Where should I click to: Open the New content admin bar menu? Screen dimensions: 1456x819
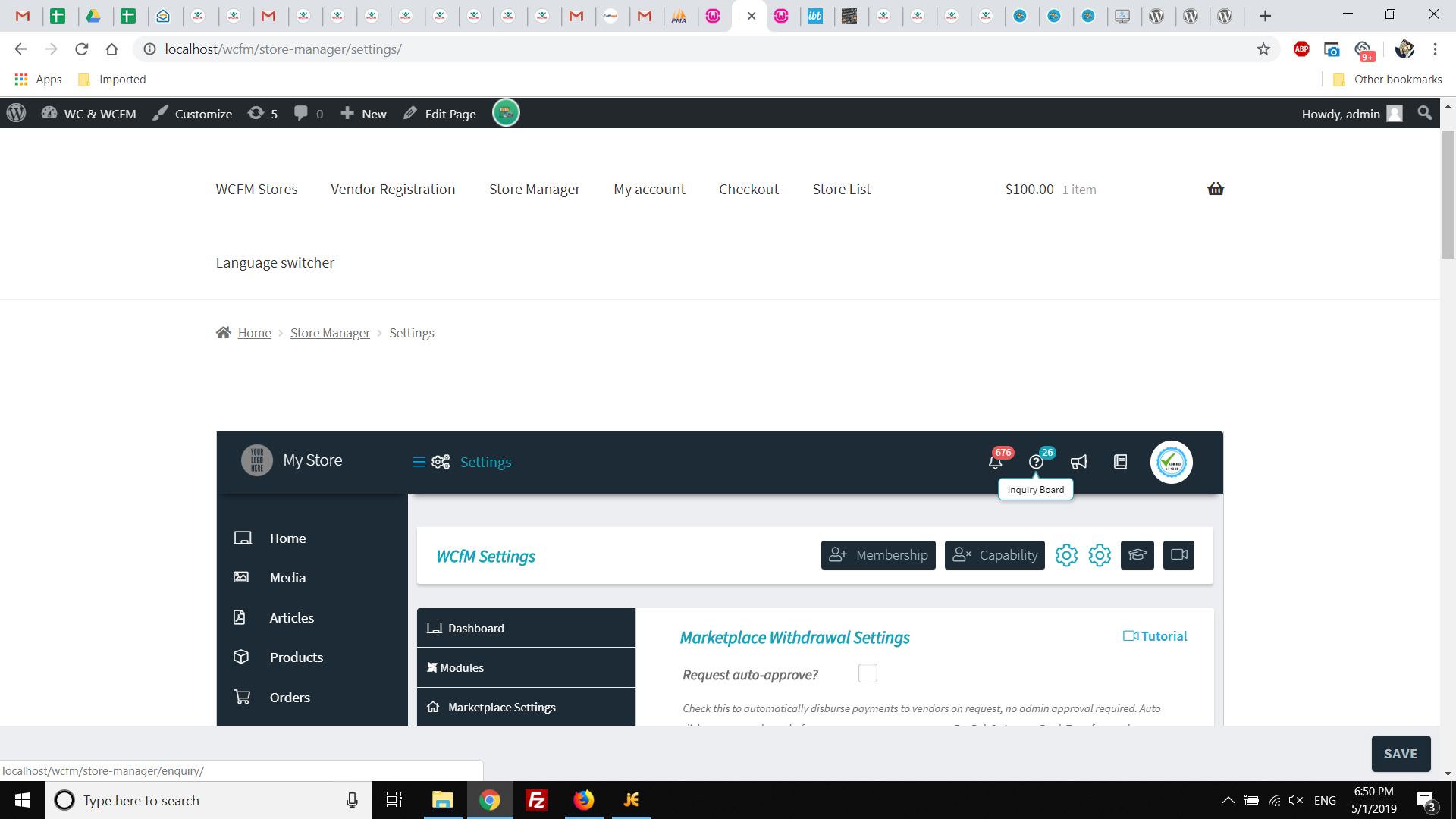click(x=363, y=113)
